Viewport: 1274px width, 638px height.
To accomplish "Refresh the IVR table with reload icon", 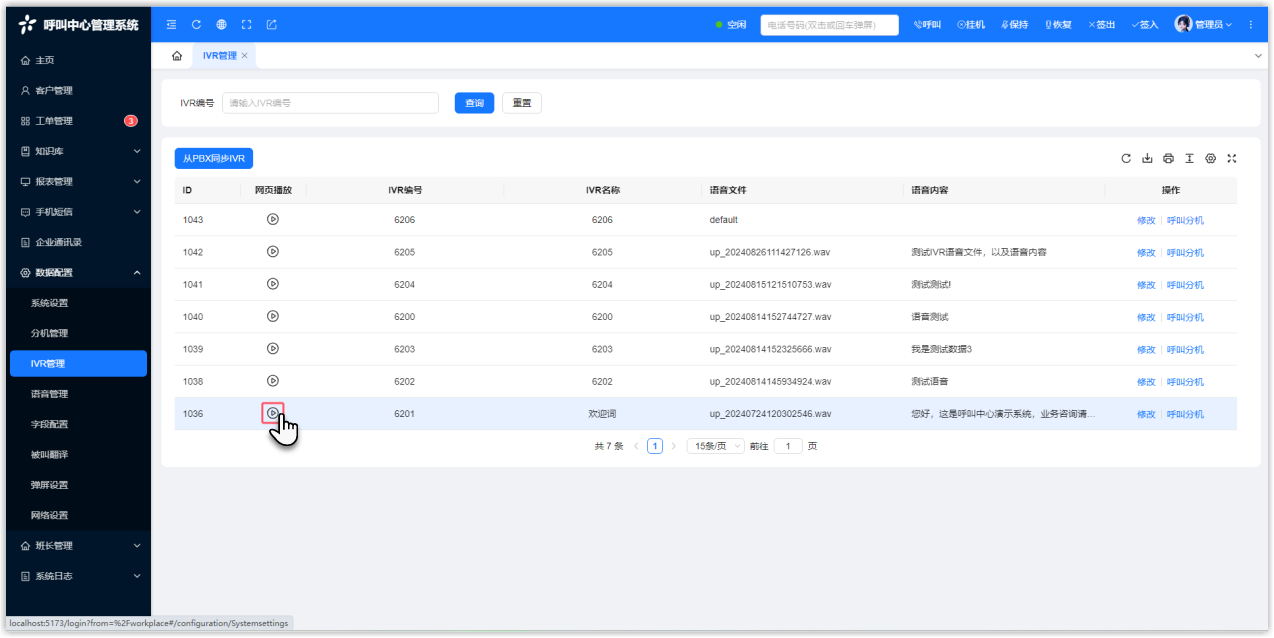I will point(1126,159).
